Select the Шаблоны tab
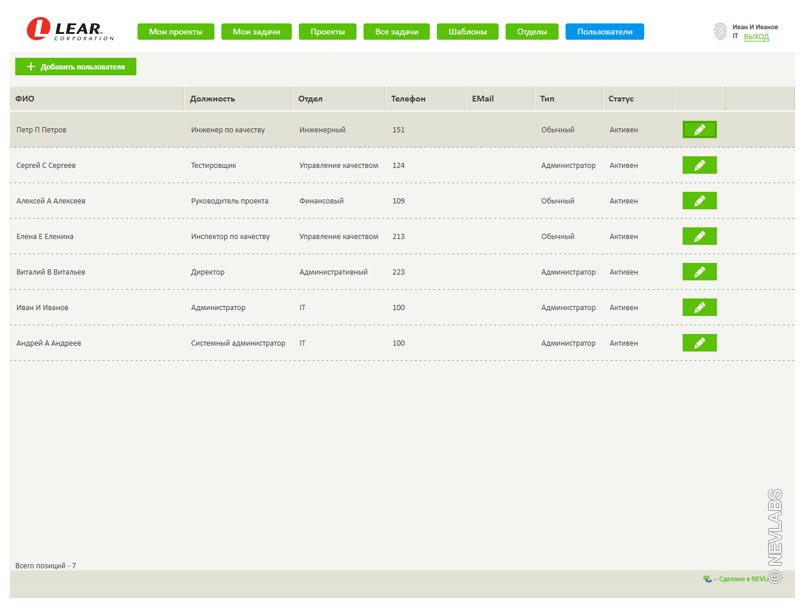Image resolution: width=805 pixels, height=608 pixels. click(x=467, y=32)
